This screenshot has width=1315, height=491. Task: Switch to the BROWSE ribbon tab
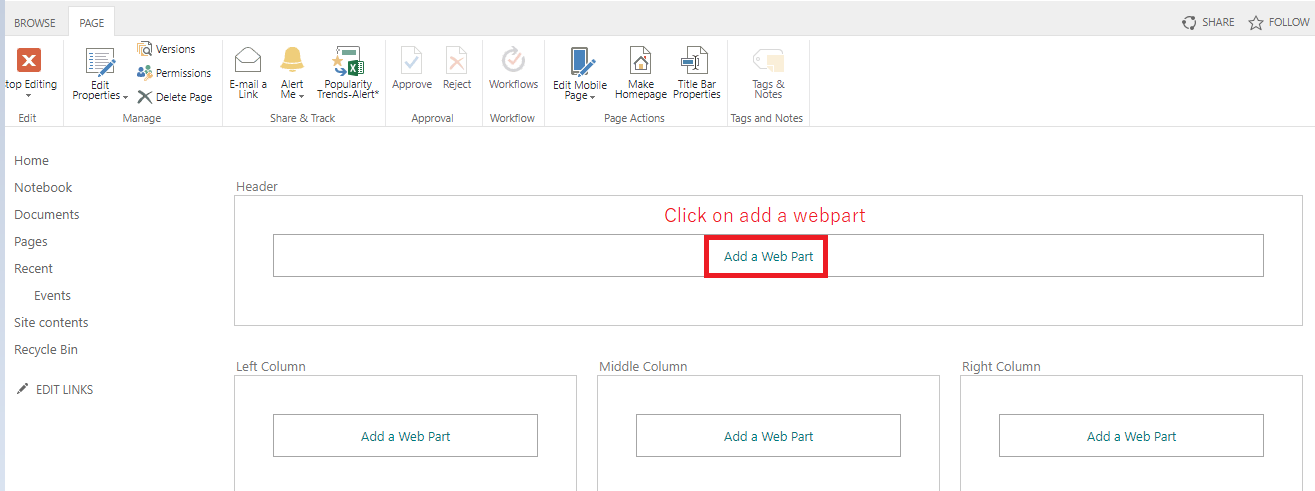pyautogui.click(x=35, y=23)
